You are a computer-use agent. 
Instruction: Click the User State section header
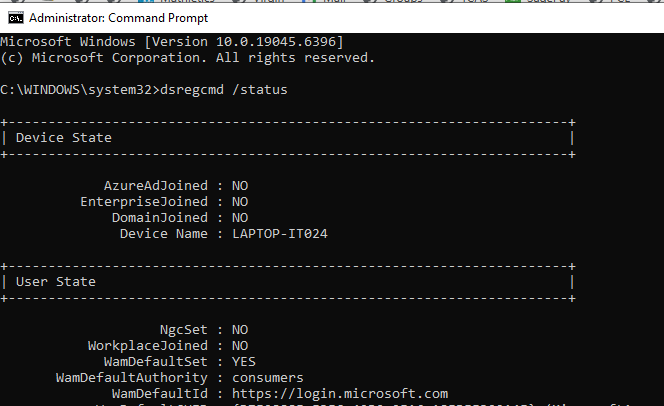(x=55, y=282)
